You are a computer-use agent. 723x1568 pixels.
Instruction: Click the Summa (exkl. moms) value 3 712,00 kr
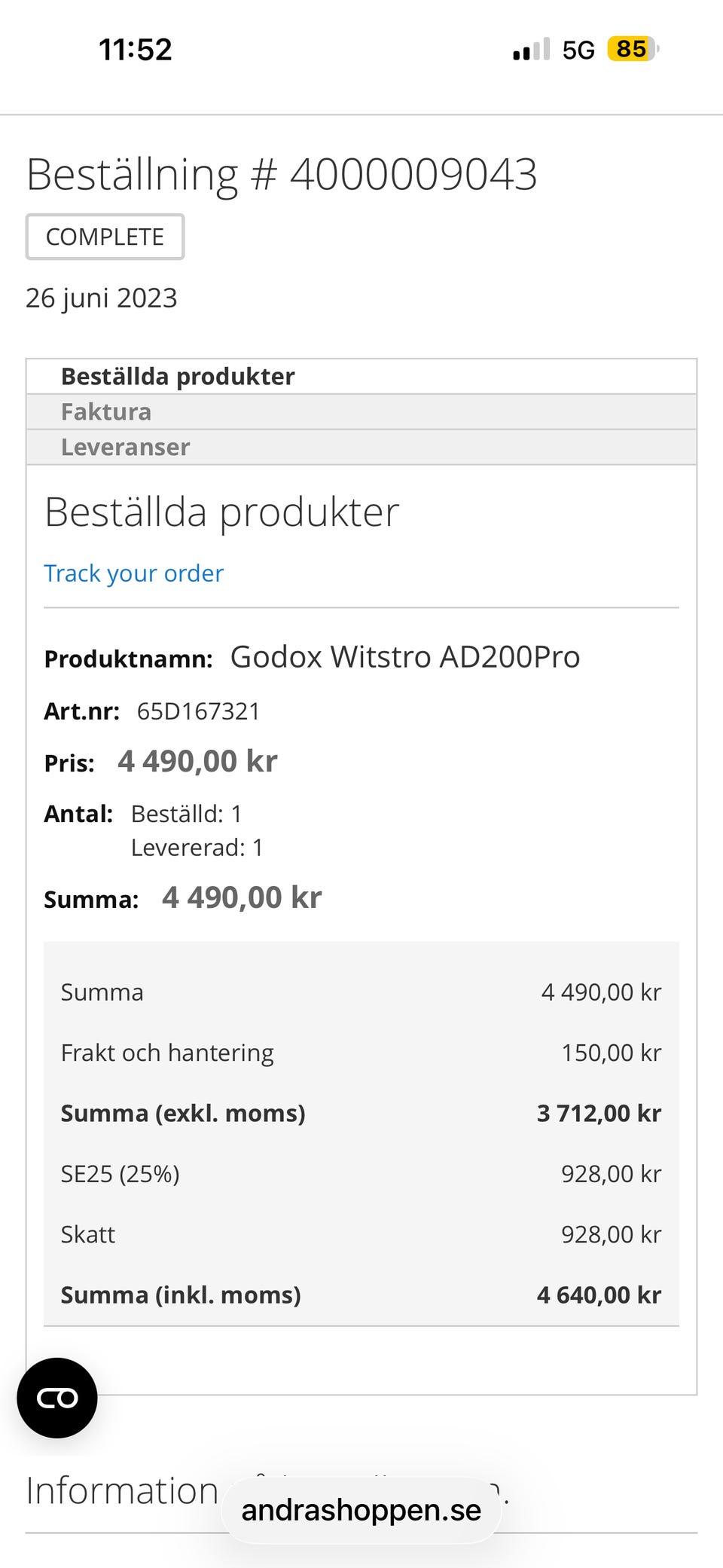(599, 1113)
